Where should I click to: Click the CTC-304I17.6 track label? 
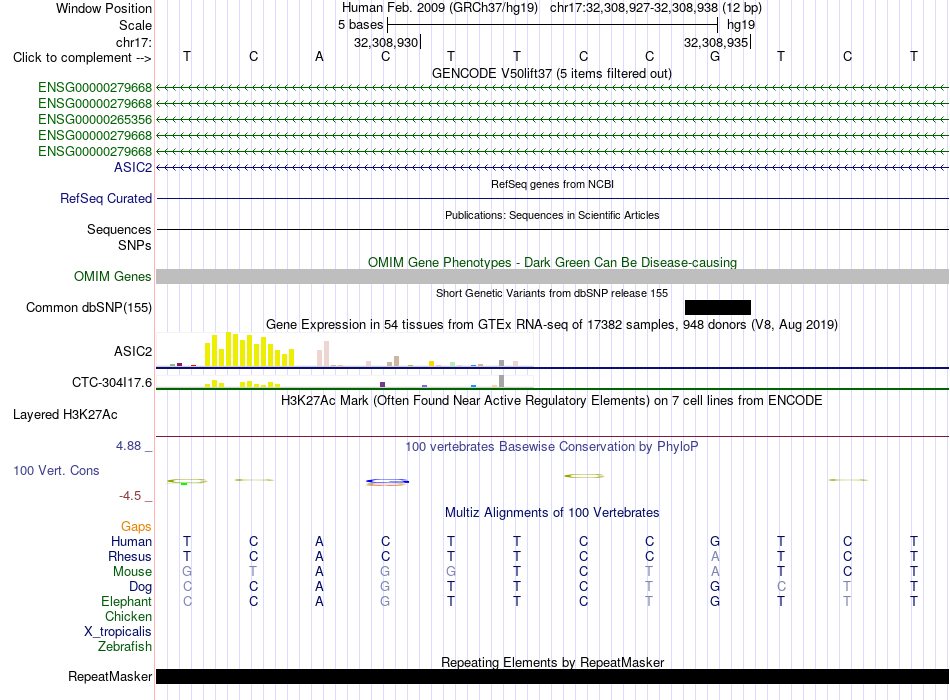(x=112, y=382)
